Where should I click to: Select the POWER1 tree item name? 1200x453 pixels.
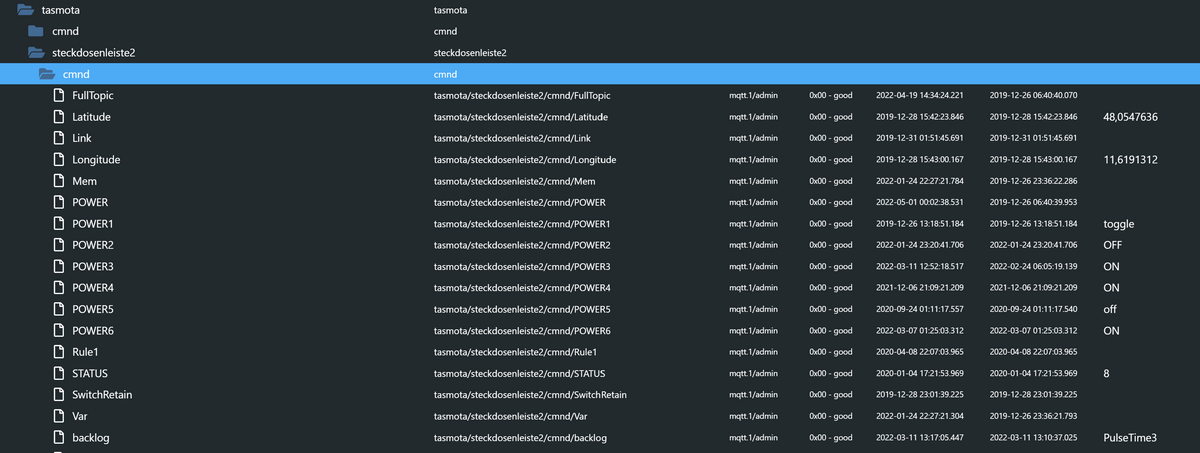[x=93, y=223]
